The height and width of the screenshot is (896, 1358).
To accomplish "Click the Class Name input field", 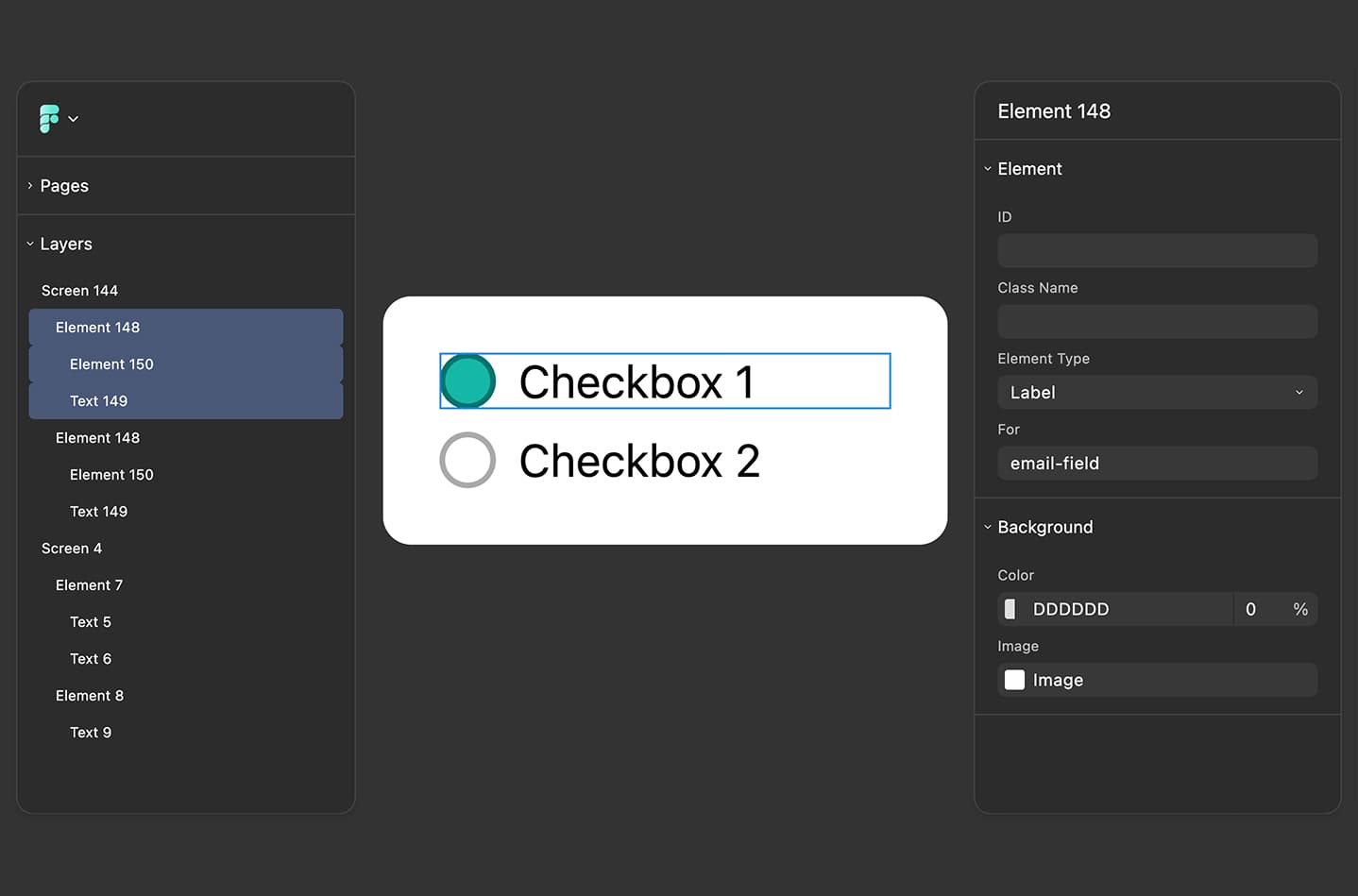I will point(1157,321).
